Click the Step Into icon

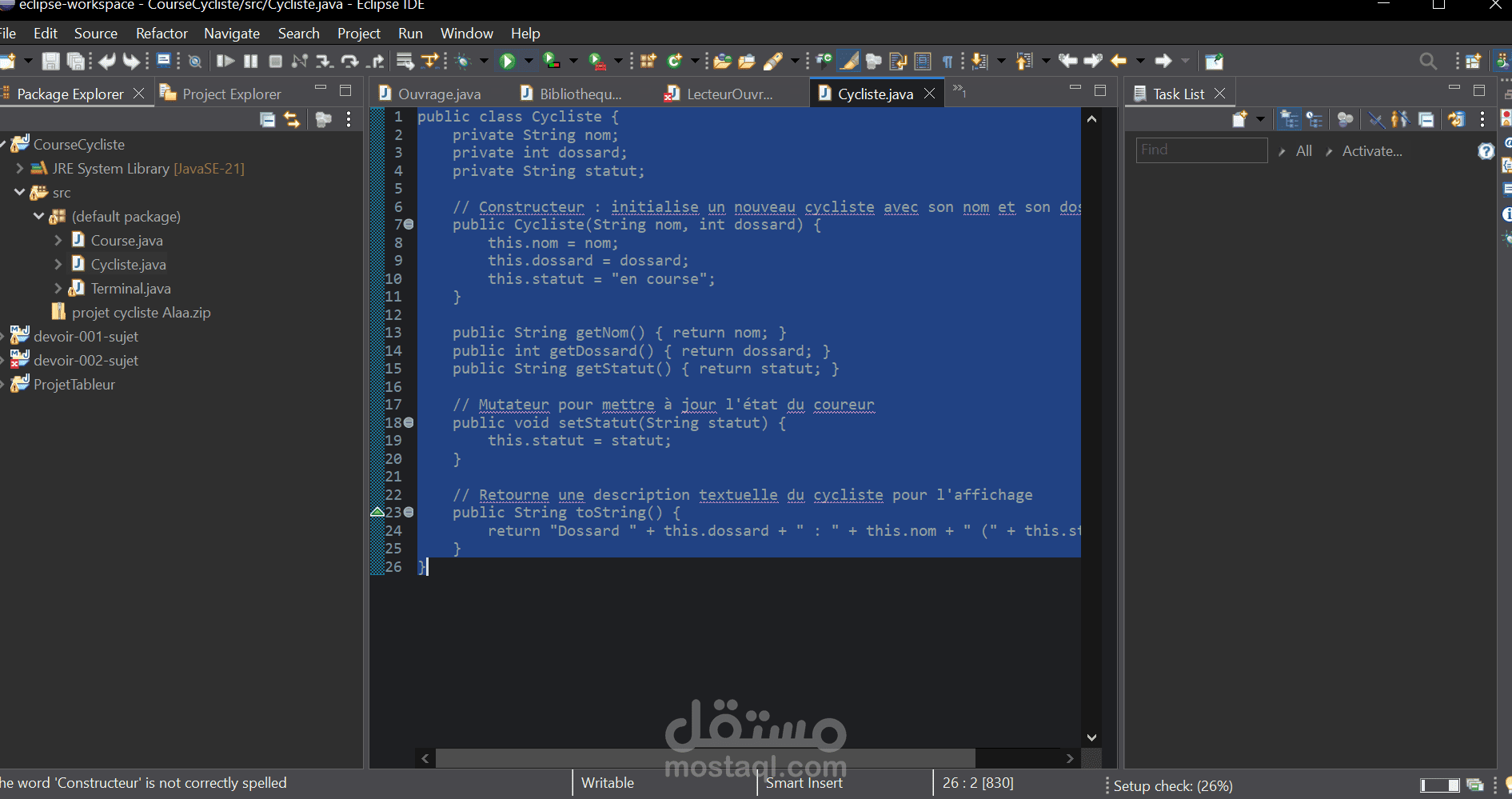coord(324,61)
